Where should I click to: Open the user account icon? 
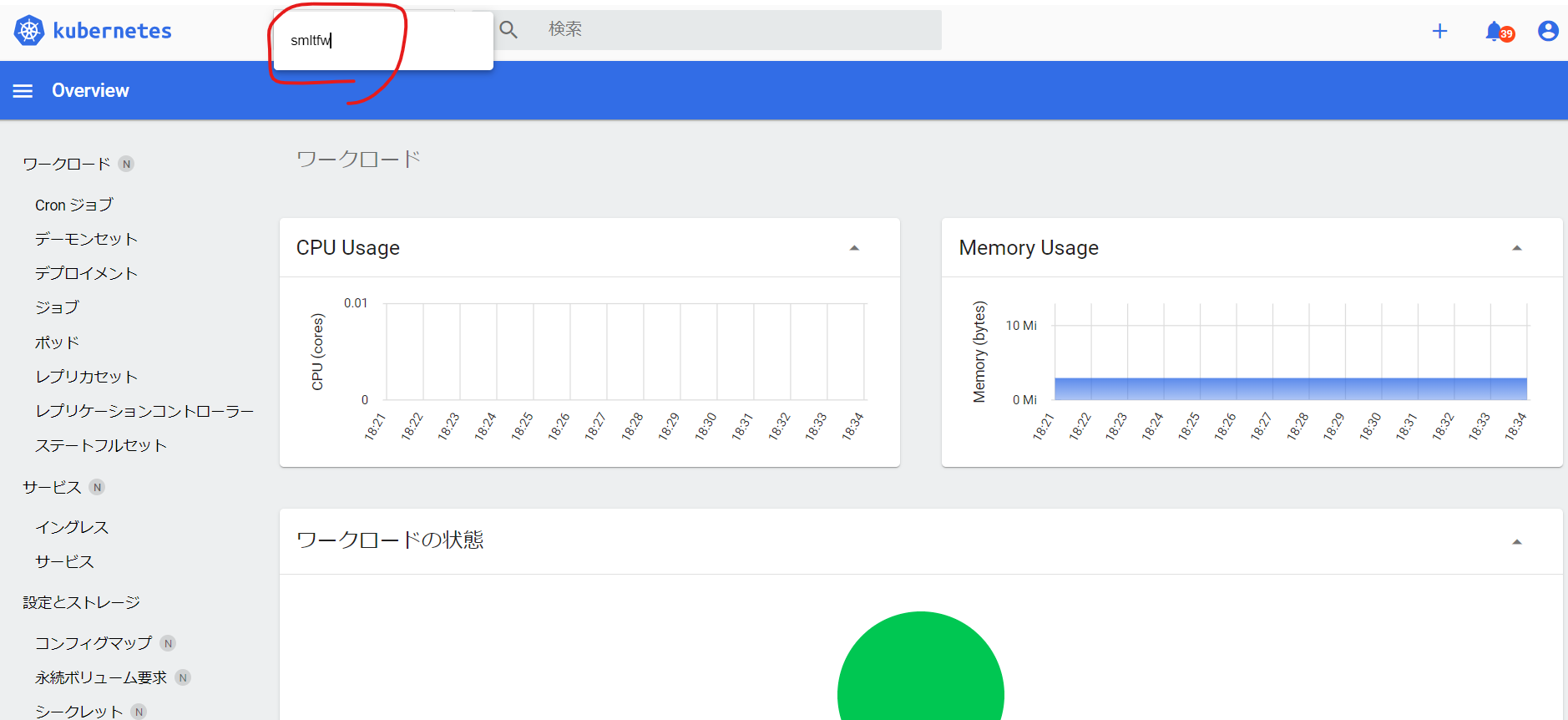tap(1547, 32)
